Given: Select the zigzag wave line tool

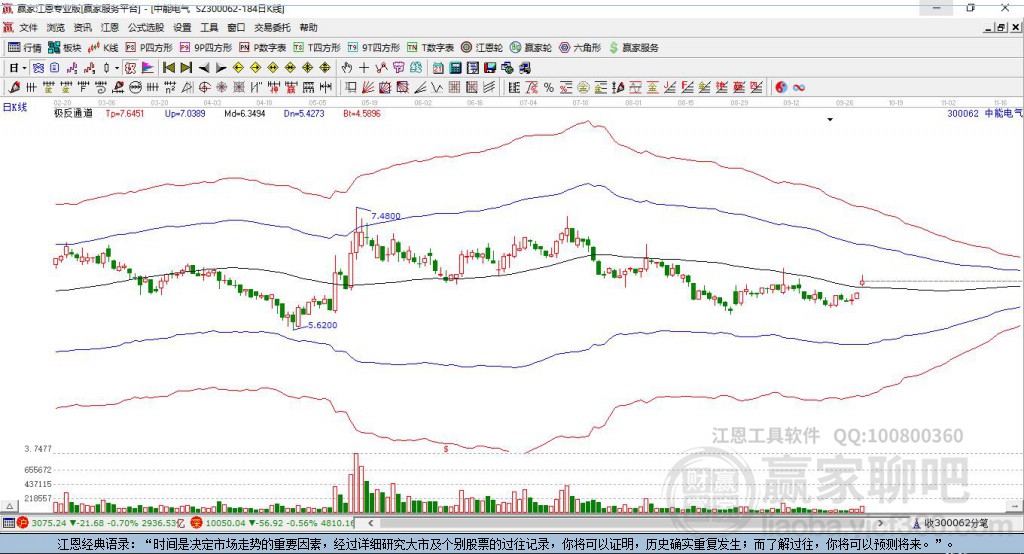Looking at the screenshot, I should coord(437,88).
